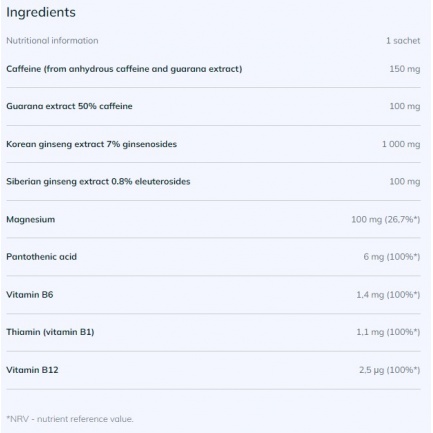Select Korean ginseng extract 7% ginsenosides
Screen dimensions: 433x433
pos(91,144)
